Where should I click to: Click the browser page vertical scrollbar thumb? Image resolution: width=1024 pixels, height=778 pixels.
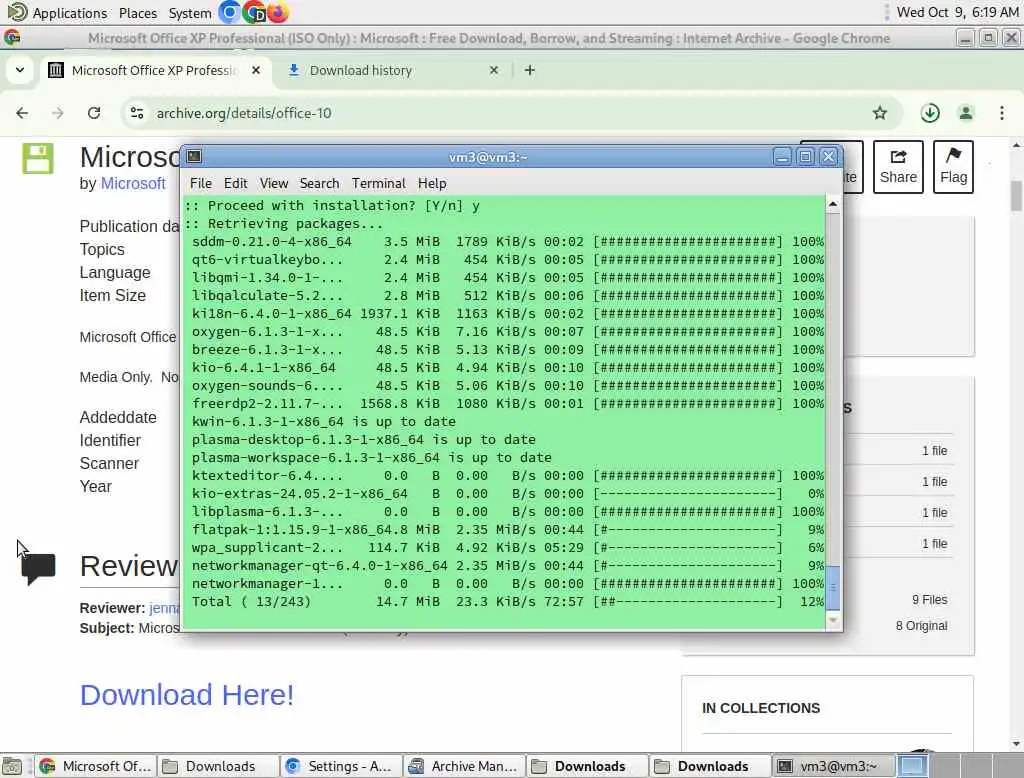click(1016, 196)
